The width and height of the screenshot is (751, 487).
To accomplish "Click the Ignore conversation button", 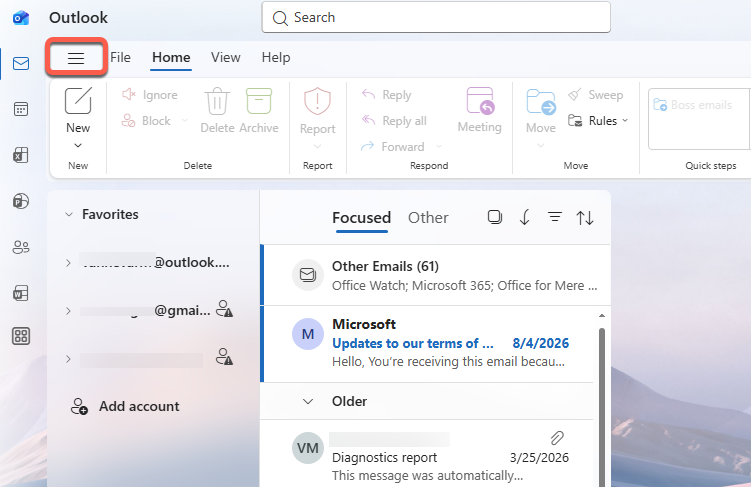I will pyautogui.click(x=150, y=95).
